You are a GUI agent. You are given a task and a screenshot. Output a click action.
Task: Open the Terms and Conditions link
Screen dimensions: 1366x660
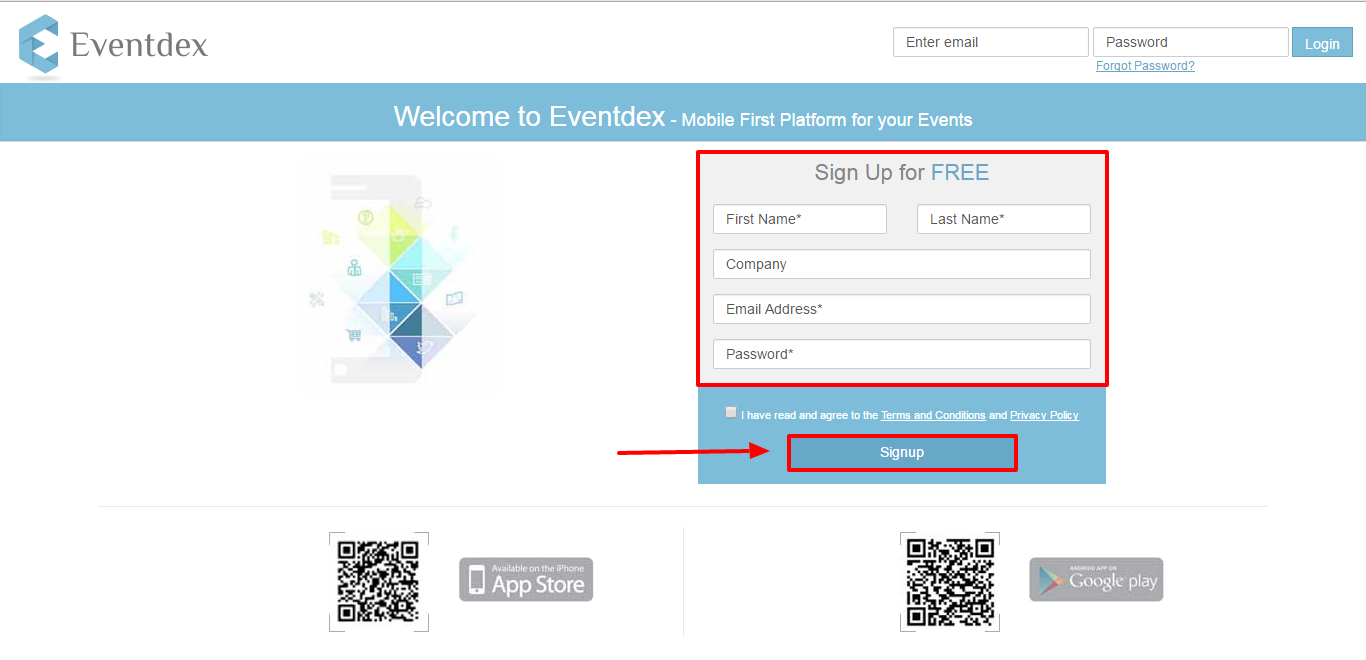pyautogui.click(x=933, y=415)
